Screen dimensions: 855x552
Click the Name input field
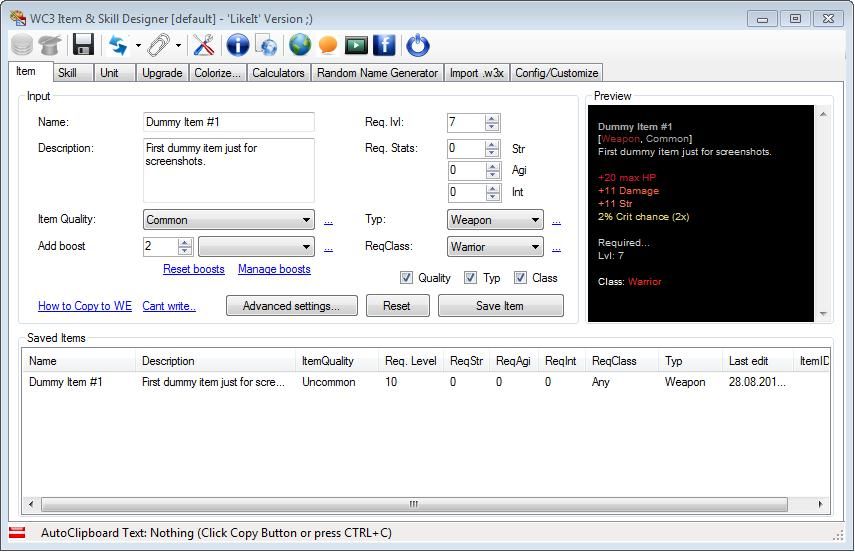pyautogui.click(x=229, y=122)
